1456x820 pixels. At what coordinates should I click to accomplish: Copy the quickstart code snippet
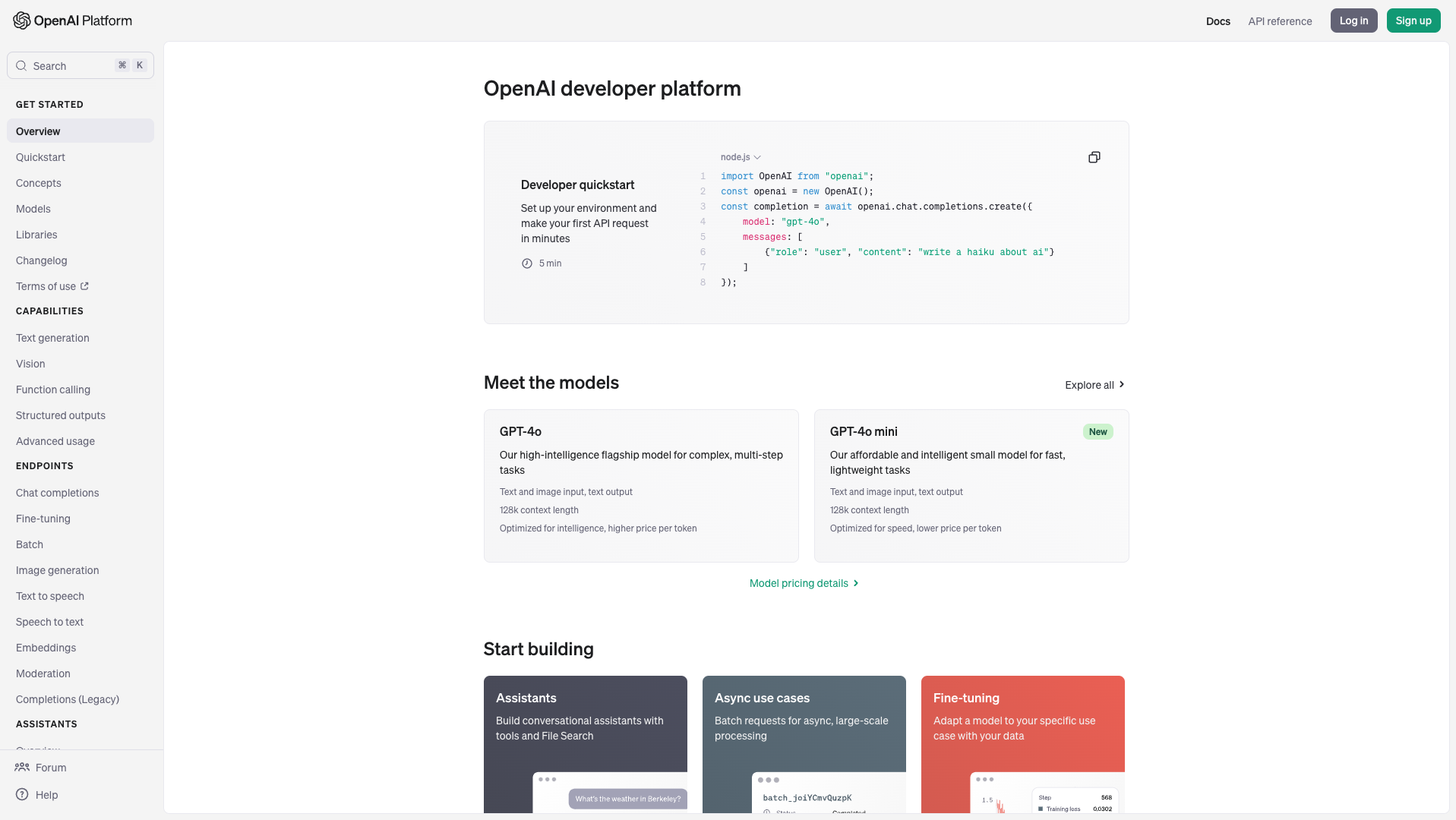[1094, 157]
